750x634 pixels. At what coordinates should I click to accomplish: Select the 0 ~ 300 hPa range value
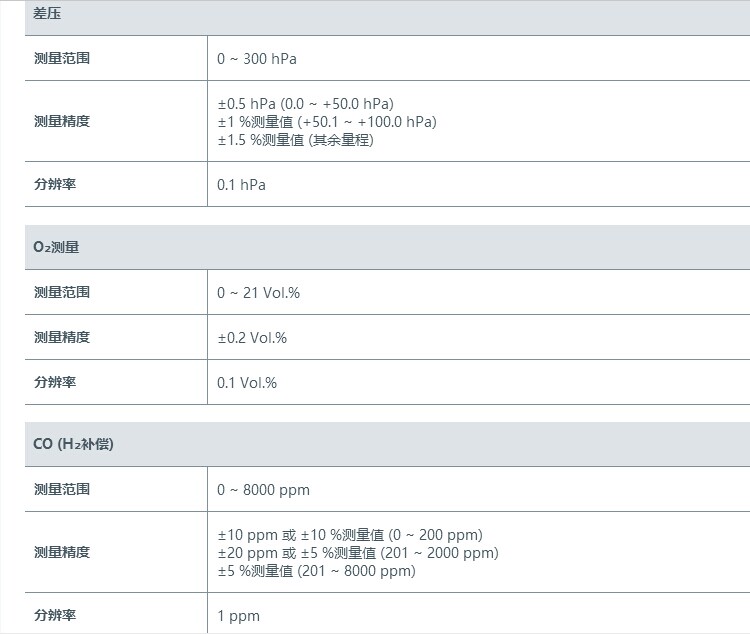coord(257,59)
